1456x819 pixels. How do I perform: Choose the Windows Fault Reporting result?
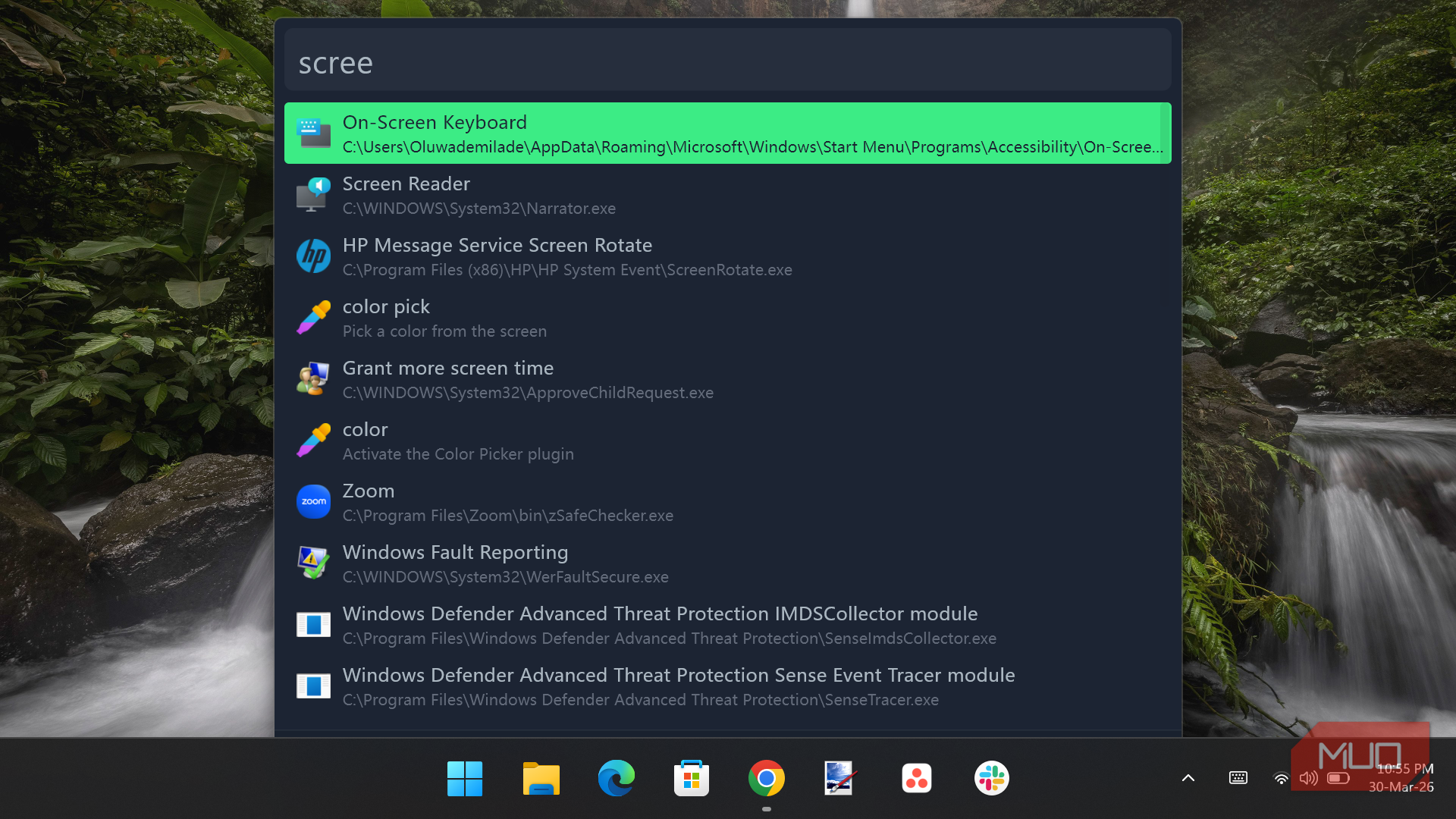point(728,563)
